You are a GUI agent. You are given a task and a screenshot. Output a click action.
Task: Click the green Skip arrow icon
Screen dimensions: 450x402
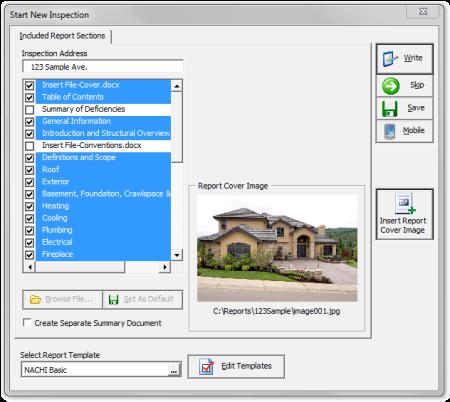coord(390,86)
